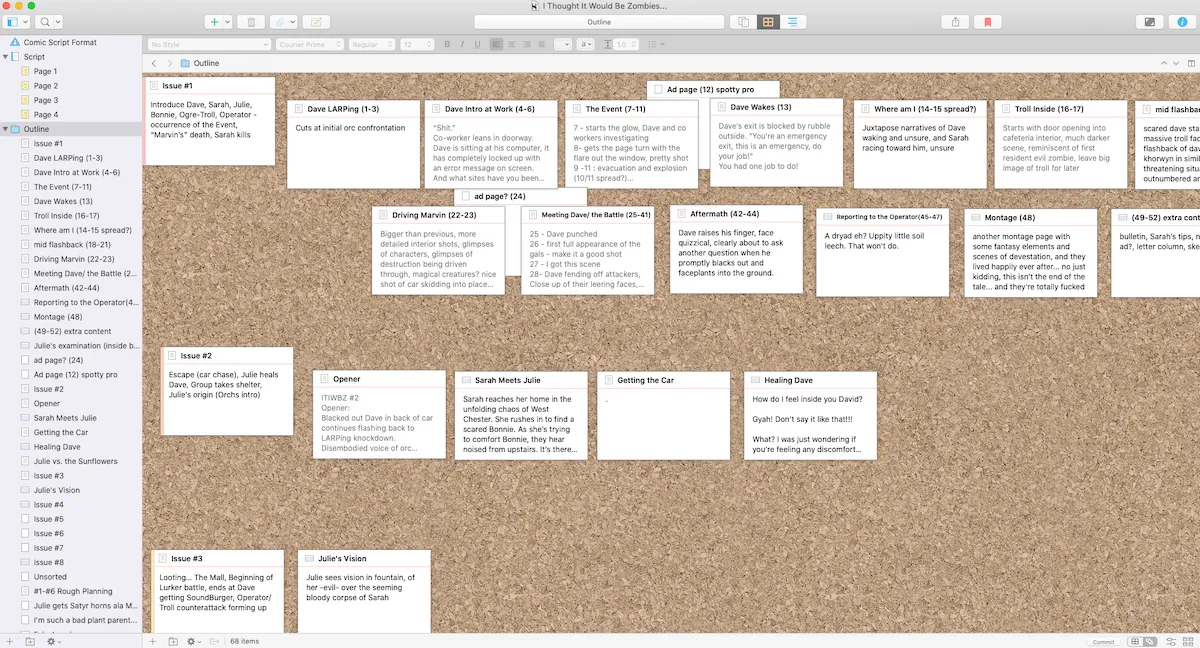The height and width of the screenshot is (648, 1200).
Task: Open the Inspector info panel
Action: pos(1180,21)
